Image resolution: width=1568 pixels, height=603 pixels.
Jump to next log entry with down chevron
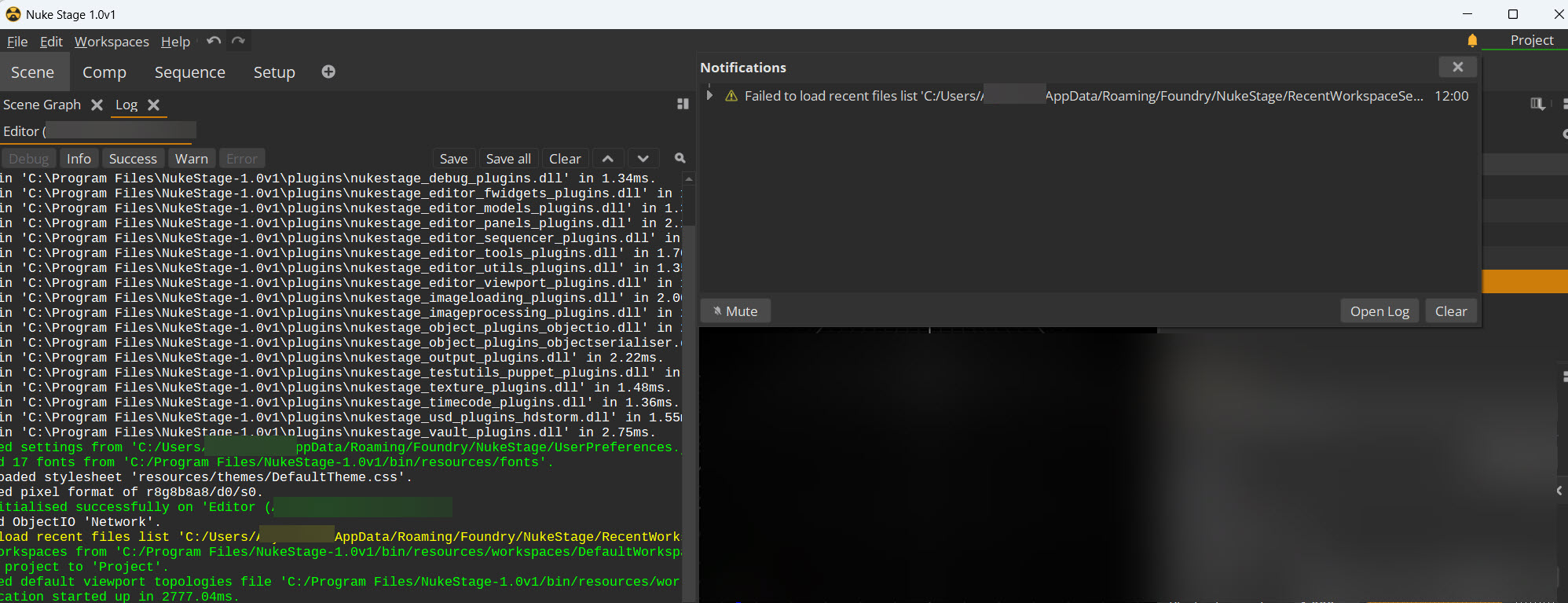pyautogui.click(x=643, y=158)
